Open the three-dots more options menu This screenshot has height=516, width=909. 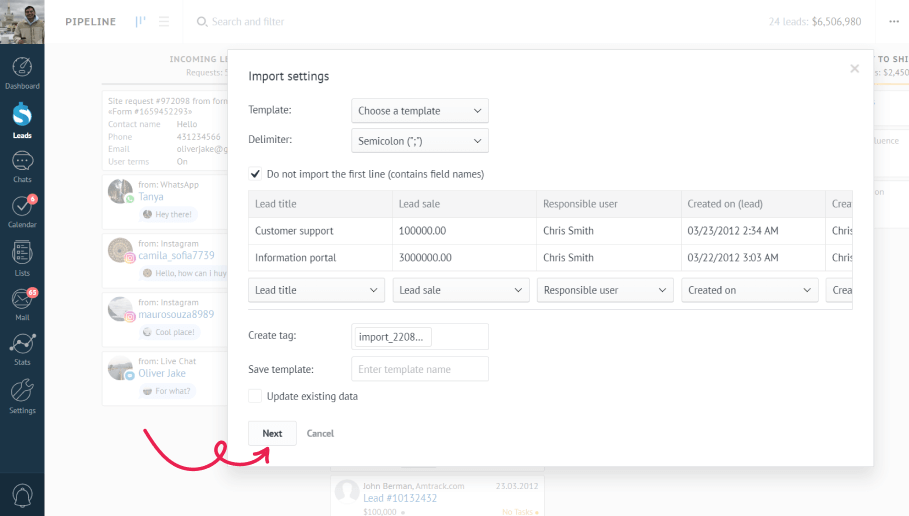[x=893, y=22]
